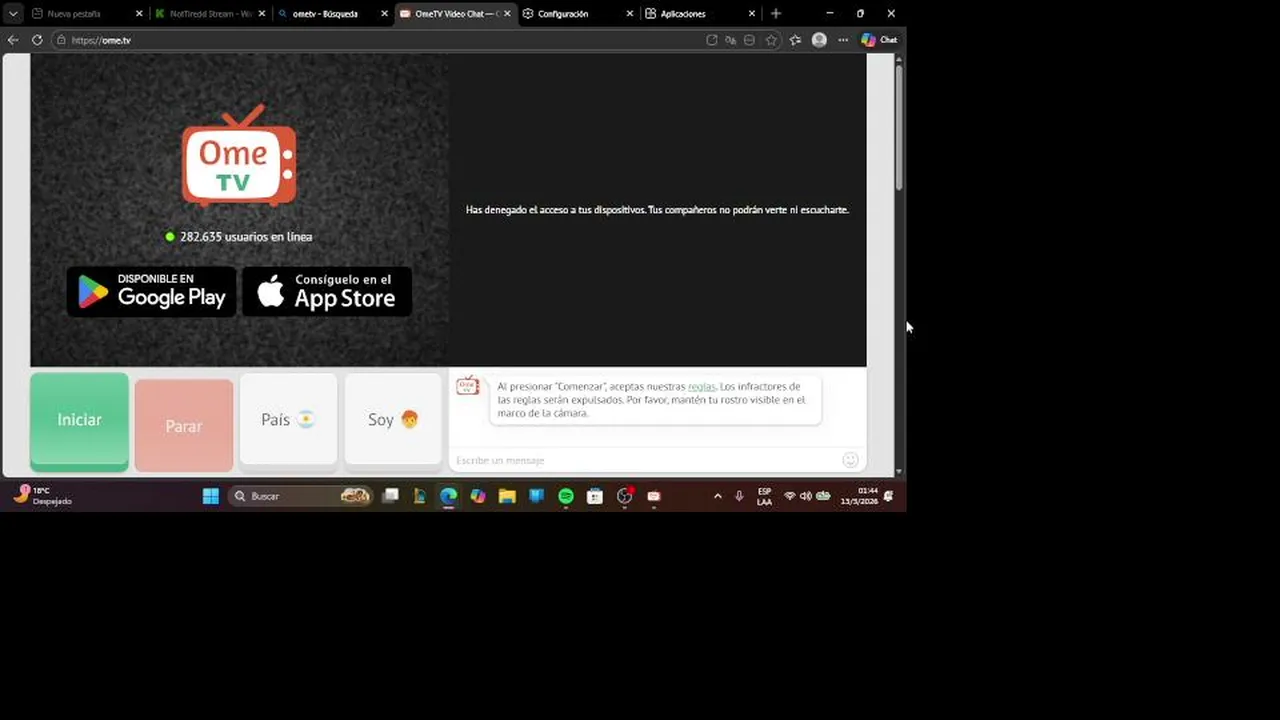Click the green Iniciar button
1280x720 pixels.
(79, 421)
